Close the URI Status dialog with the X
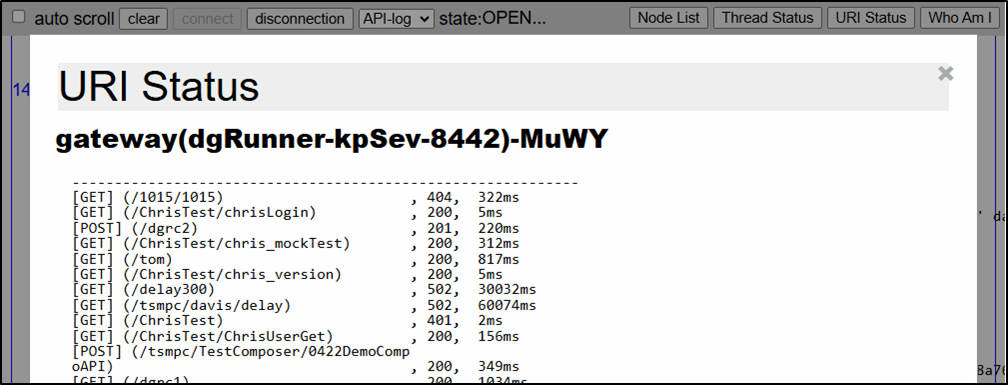This screenshot has height=385, width=1008. click(x=945, y=74)
